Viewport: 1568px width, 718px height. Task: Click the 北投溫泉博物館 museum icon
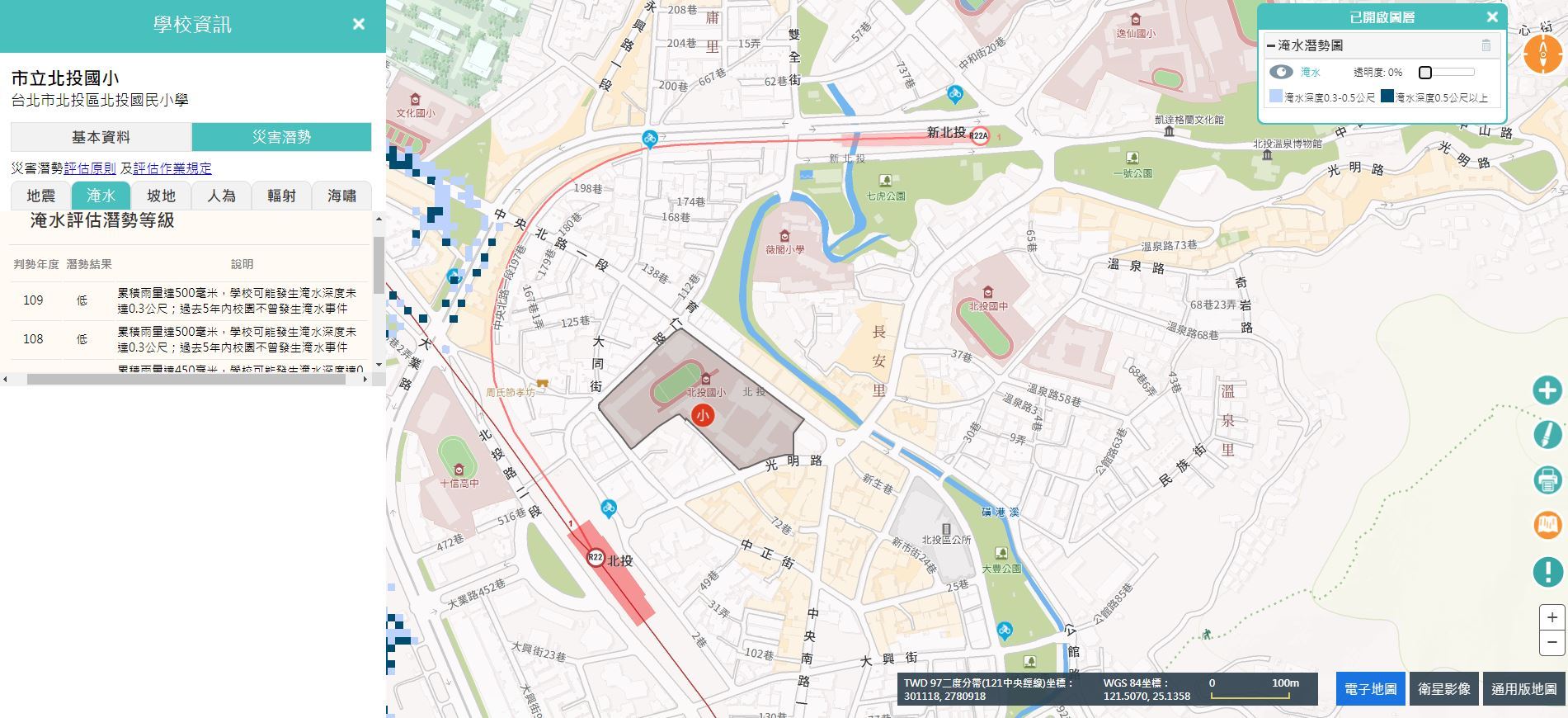click(1267, 154)
